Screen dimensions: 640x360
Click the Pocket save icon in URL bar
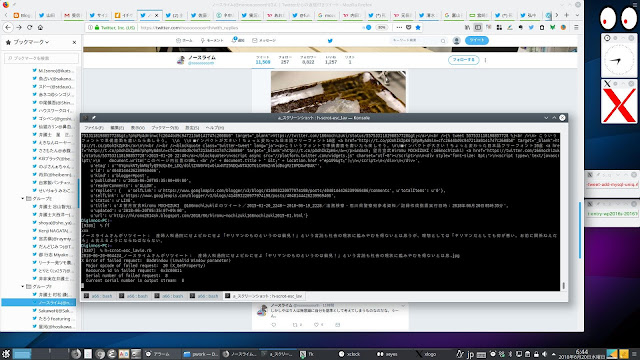409,27
